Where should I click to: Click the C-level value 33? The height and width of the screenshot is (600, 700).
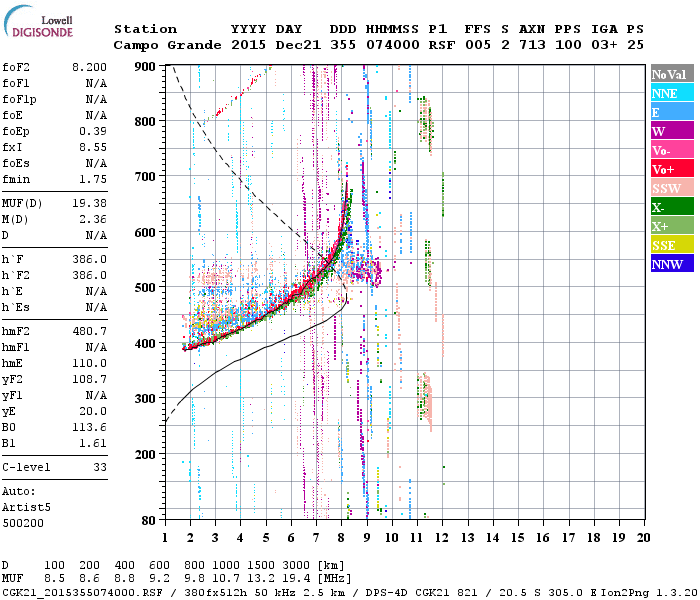100,467
